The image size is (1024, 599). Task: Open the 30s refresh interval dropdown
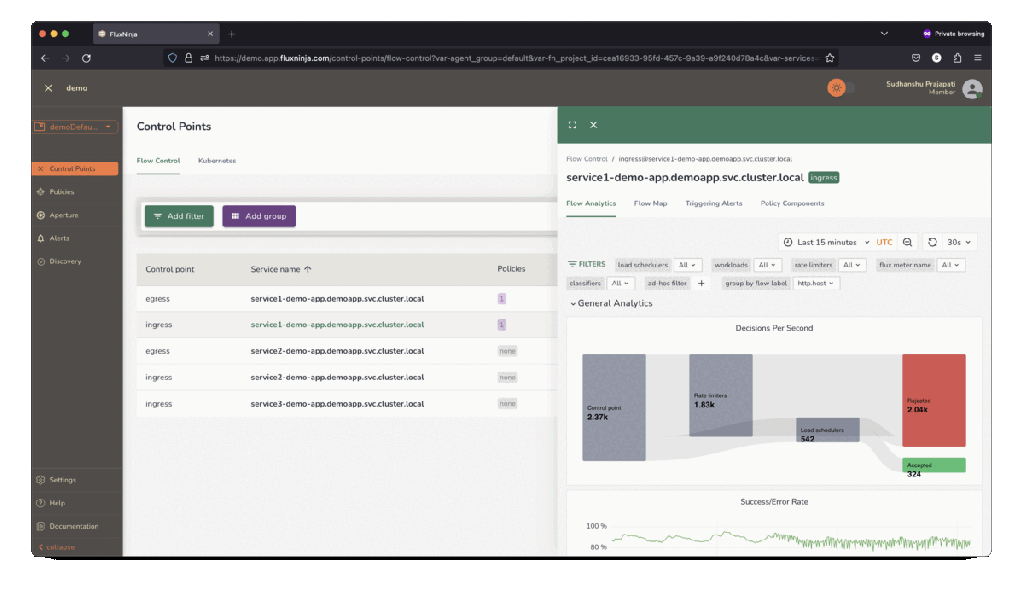pyautogui.click(x=960, y=242)
